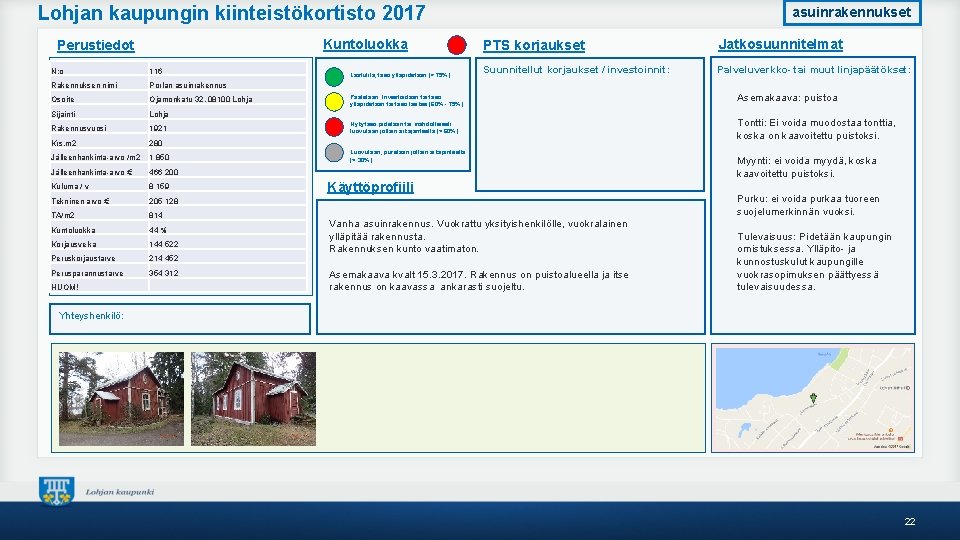This screenshot has width=960, height=540.
Task: Click the Lohjan kaupunki footer text
Action: [120, 492]
